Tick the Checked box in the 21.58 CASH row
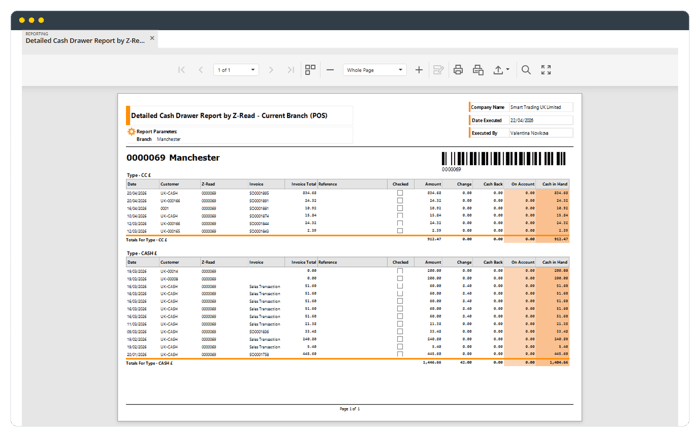The height and width of the screenshot is (437, 700). (x=400, y=324)
